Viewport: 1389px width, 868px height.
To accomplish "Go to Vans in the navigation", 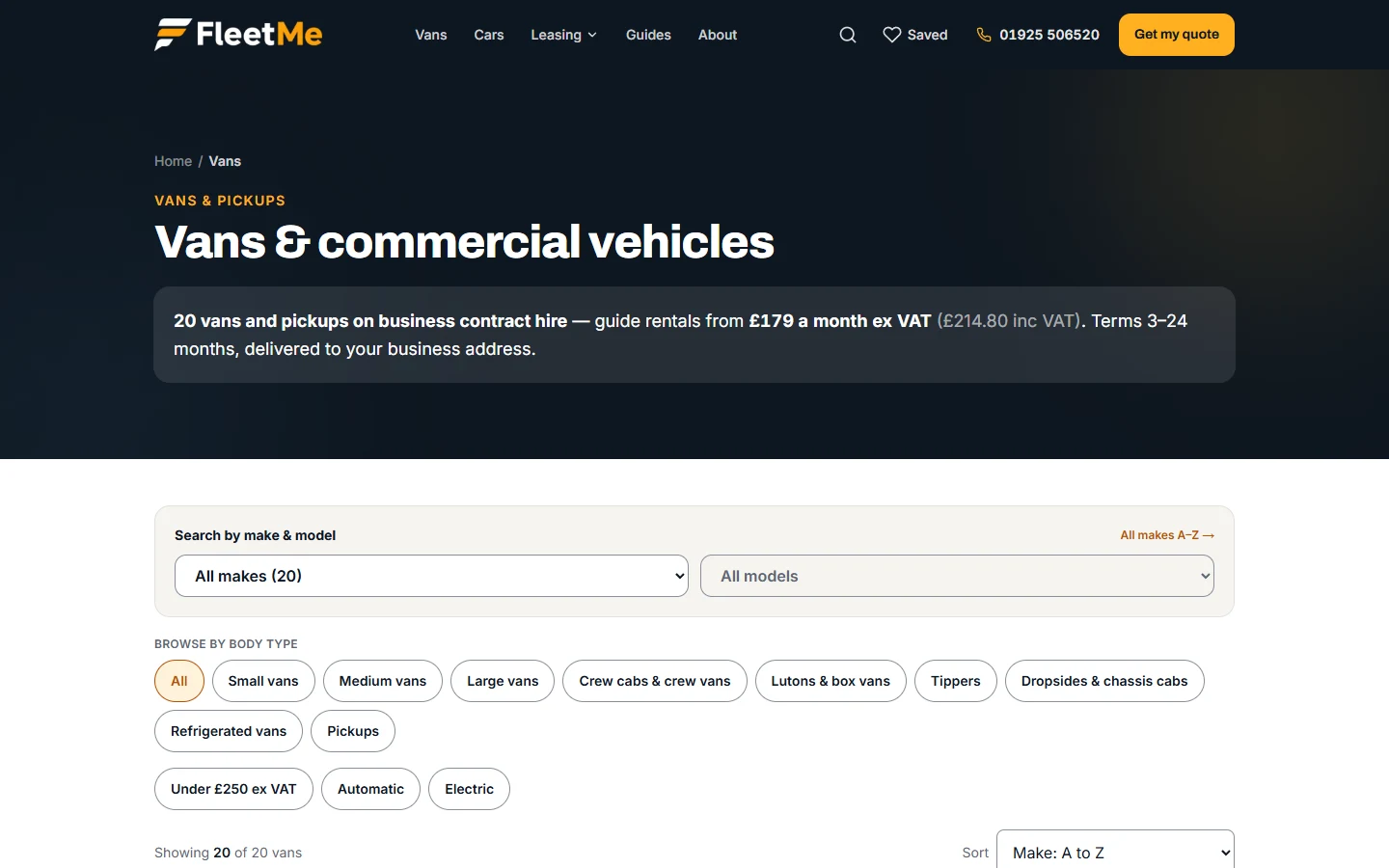I will coord(431,35).
